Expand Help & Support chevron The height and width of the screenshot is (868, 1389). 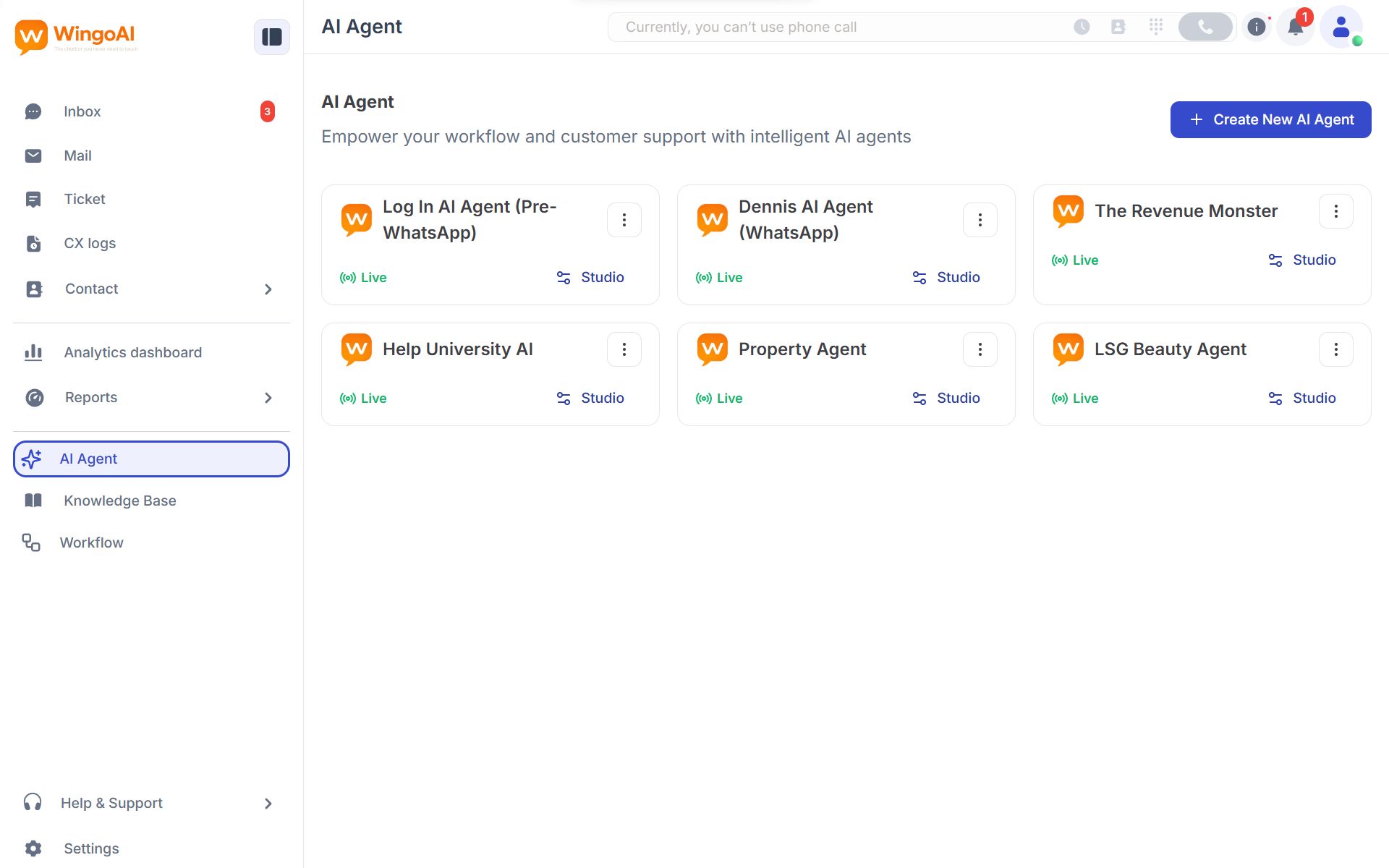tap(268, 804)
